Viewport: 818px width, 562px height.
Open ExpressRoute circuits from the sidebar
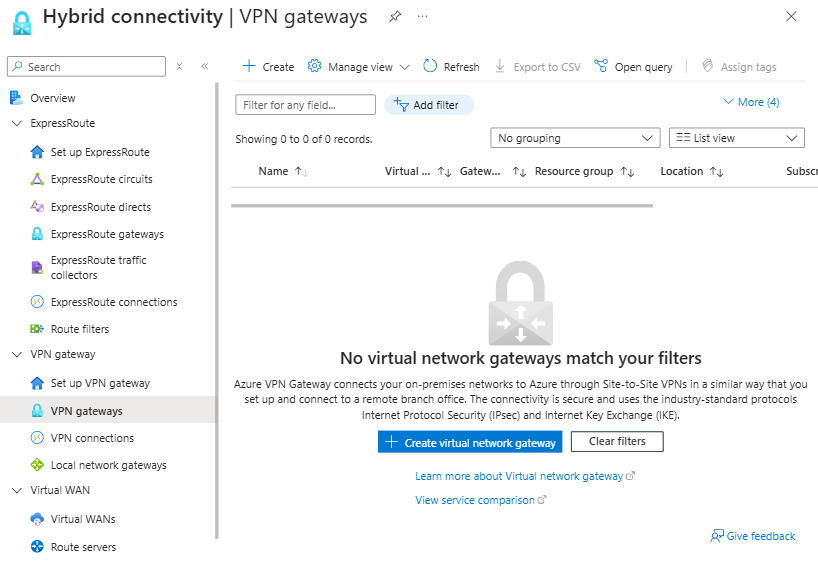[101, 180]
